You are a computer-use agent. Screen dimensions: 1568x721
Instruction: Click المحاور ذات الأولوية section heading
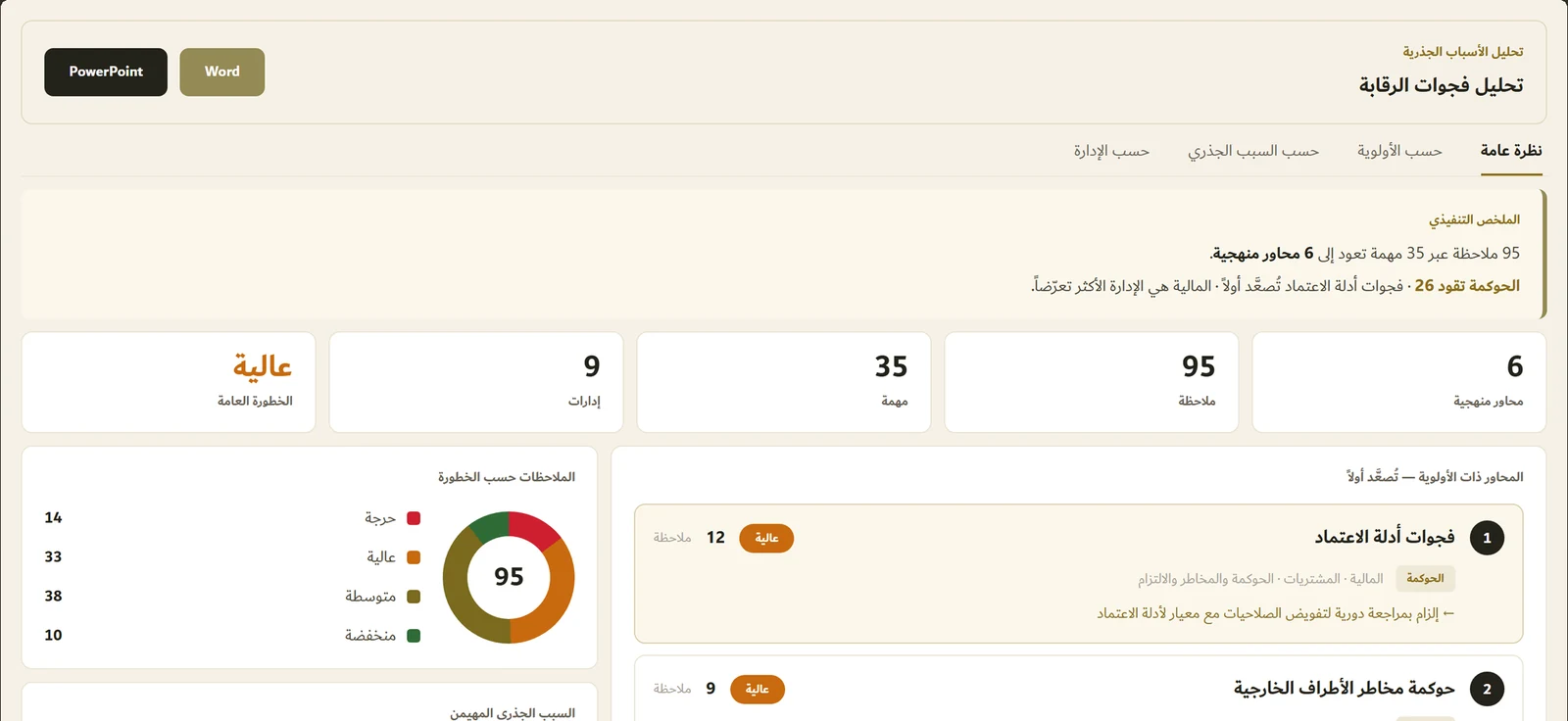point(1435,477)
